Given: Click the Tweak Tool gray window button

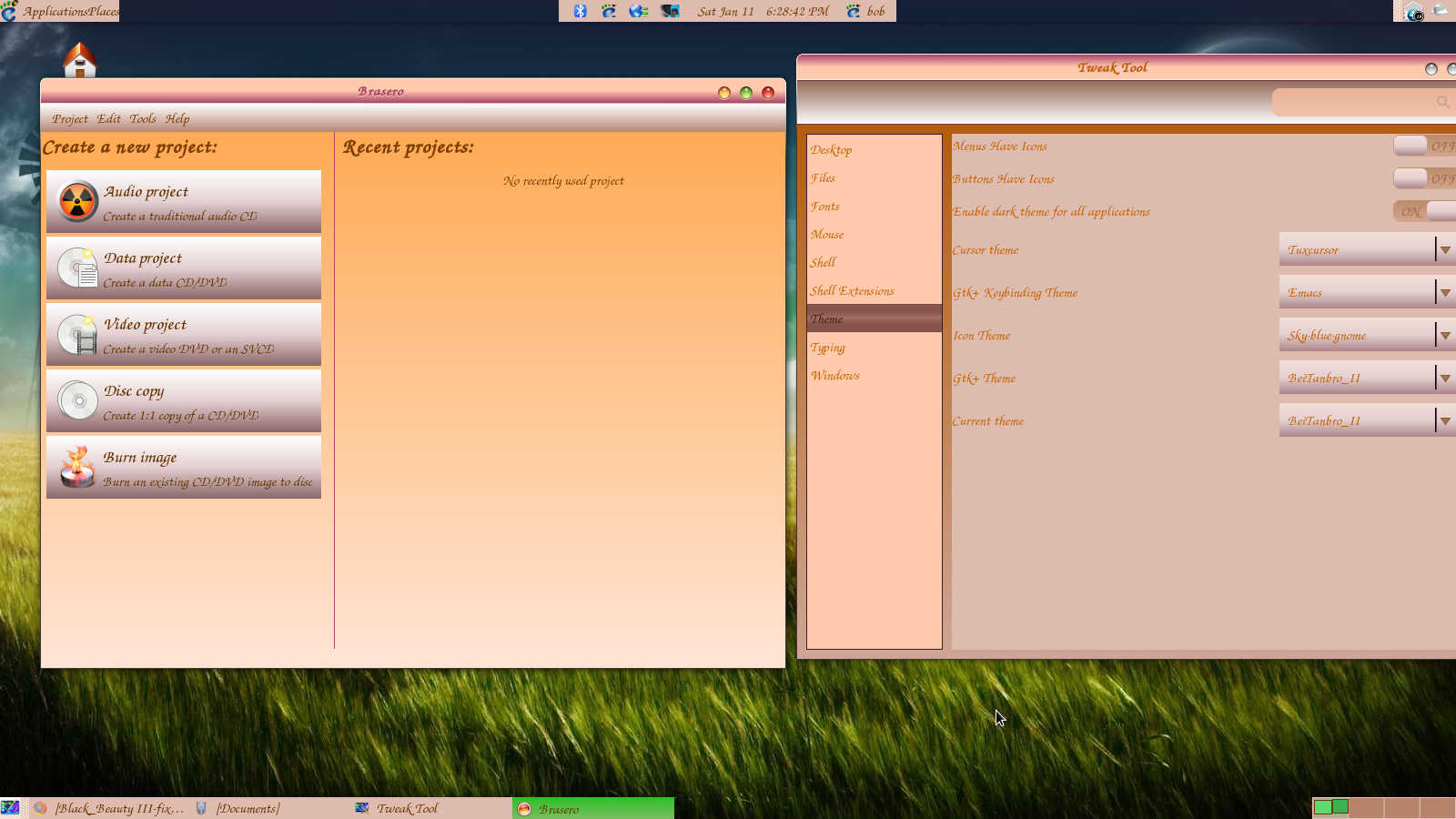Looking at the screenshot, I should 1431,69.
